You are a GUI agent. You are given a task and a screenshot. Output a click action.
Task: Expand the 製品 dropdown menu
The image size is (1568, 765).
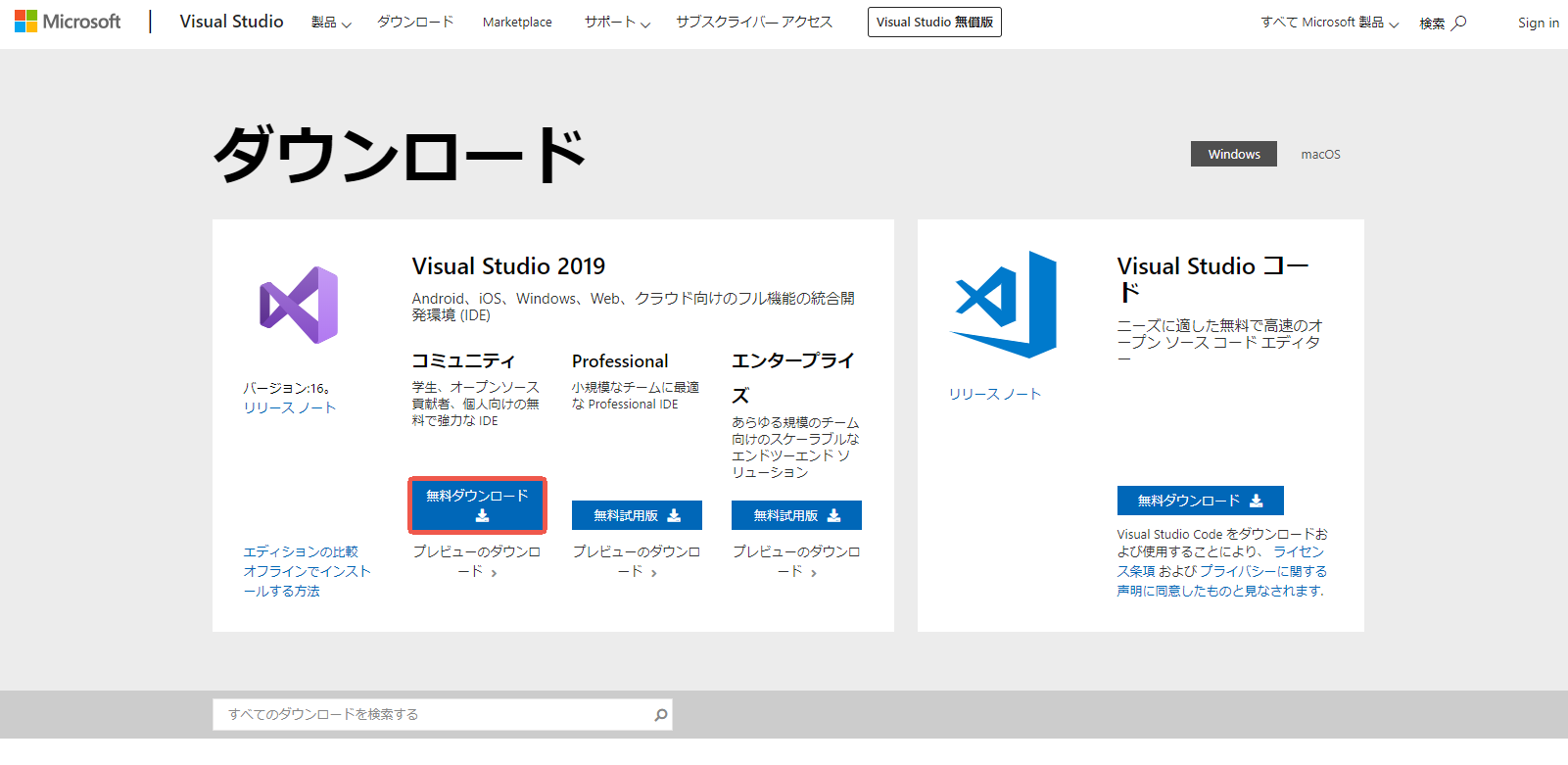tap(331, 23)
